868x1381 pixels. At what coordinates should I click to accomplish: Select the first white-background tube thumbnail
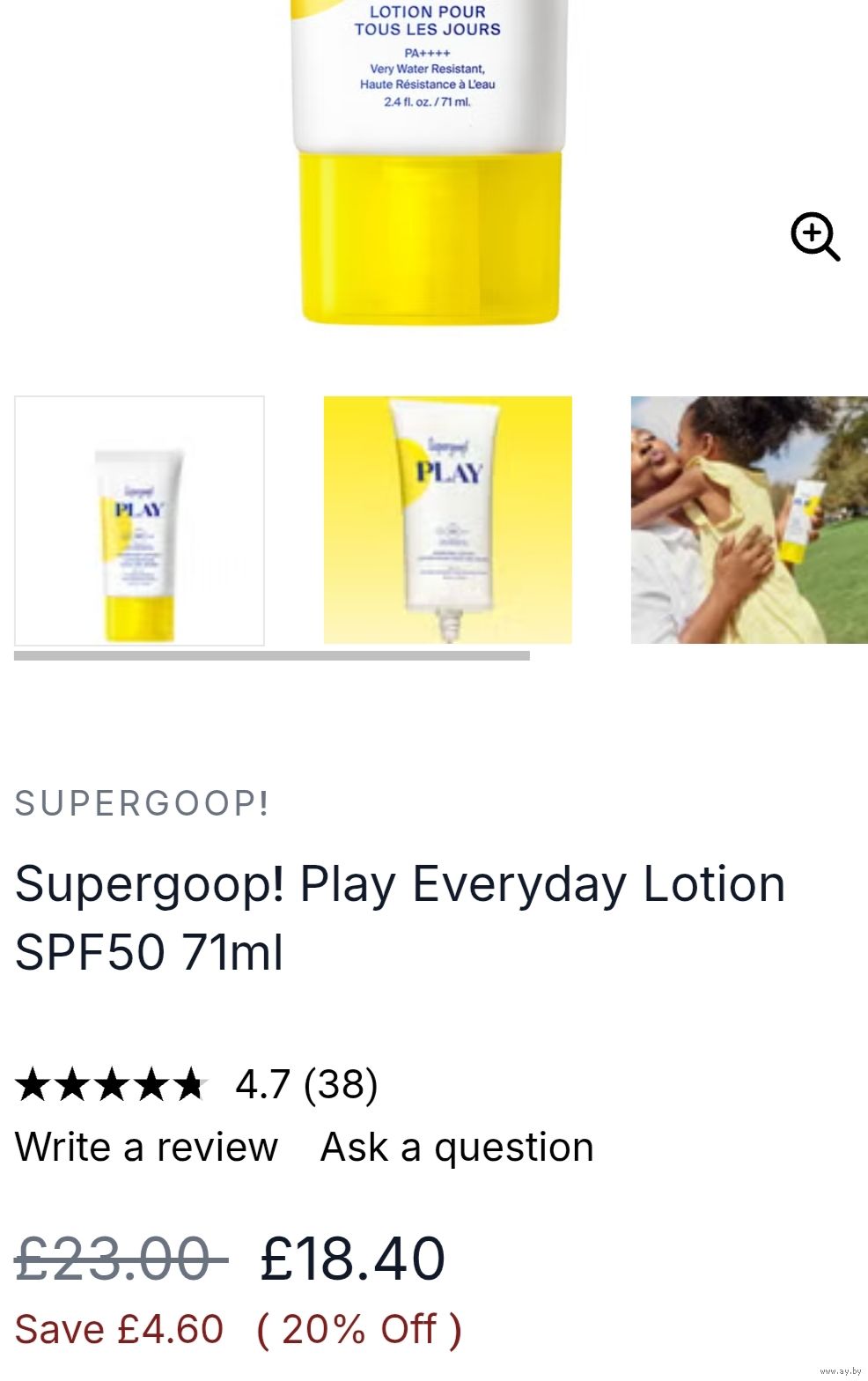[x=139, y=521]
